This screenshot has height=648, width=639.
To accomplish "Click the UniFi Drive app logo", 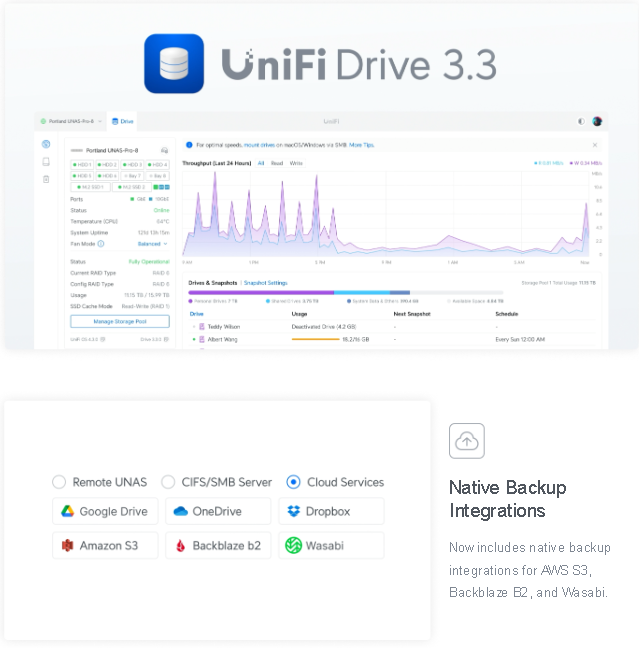I will (x=174, y=64).
